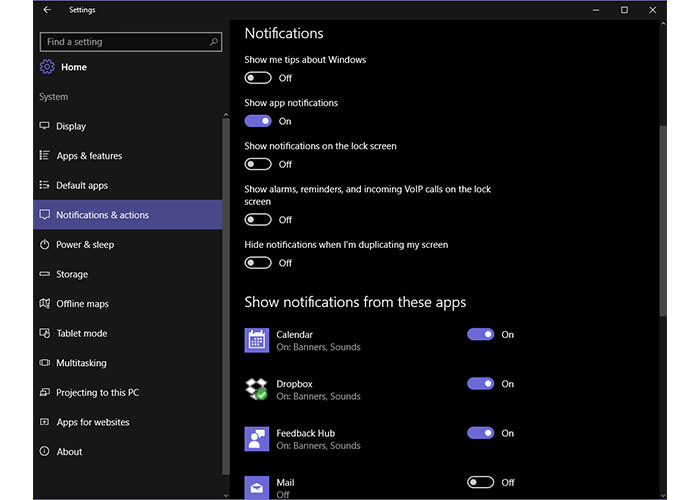Toggle hide notifications when duplicating screen
The image size is (700, 500).
pyautogui.click(x=258, y=263)
